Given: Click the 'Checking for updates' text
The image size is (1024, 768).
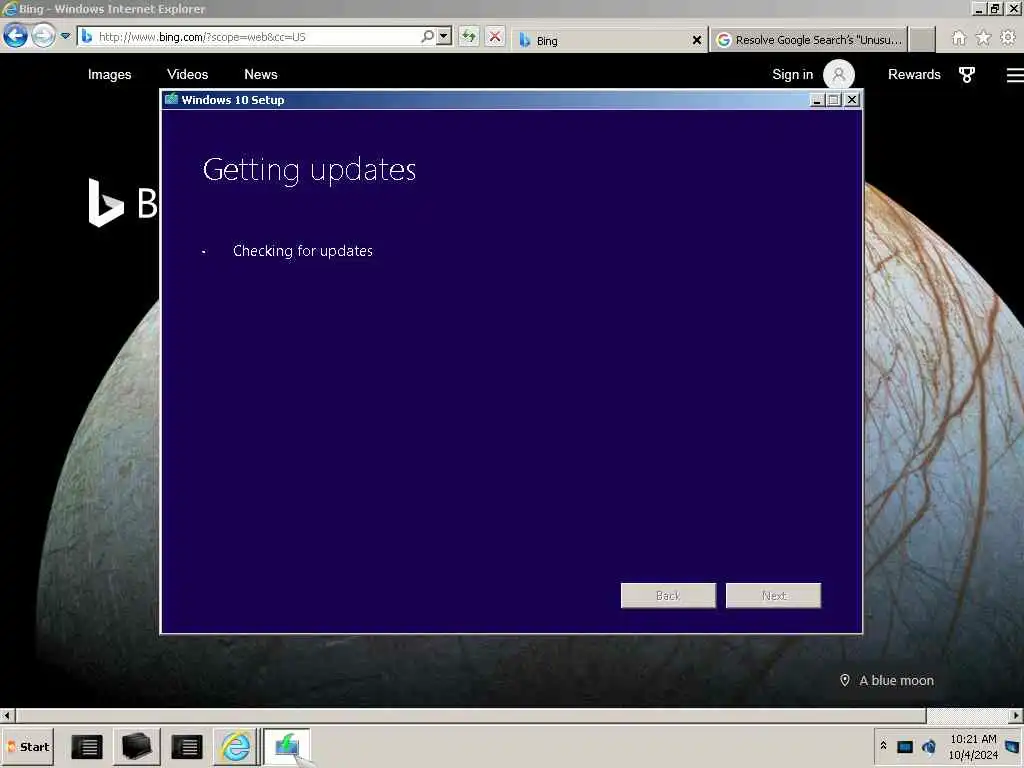Looking at the screenshot, I should (303, 251).
